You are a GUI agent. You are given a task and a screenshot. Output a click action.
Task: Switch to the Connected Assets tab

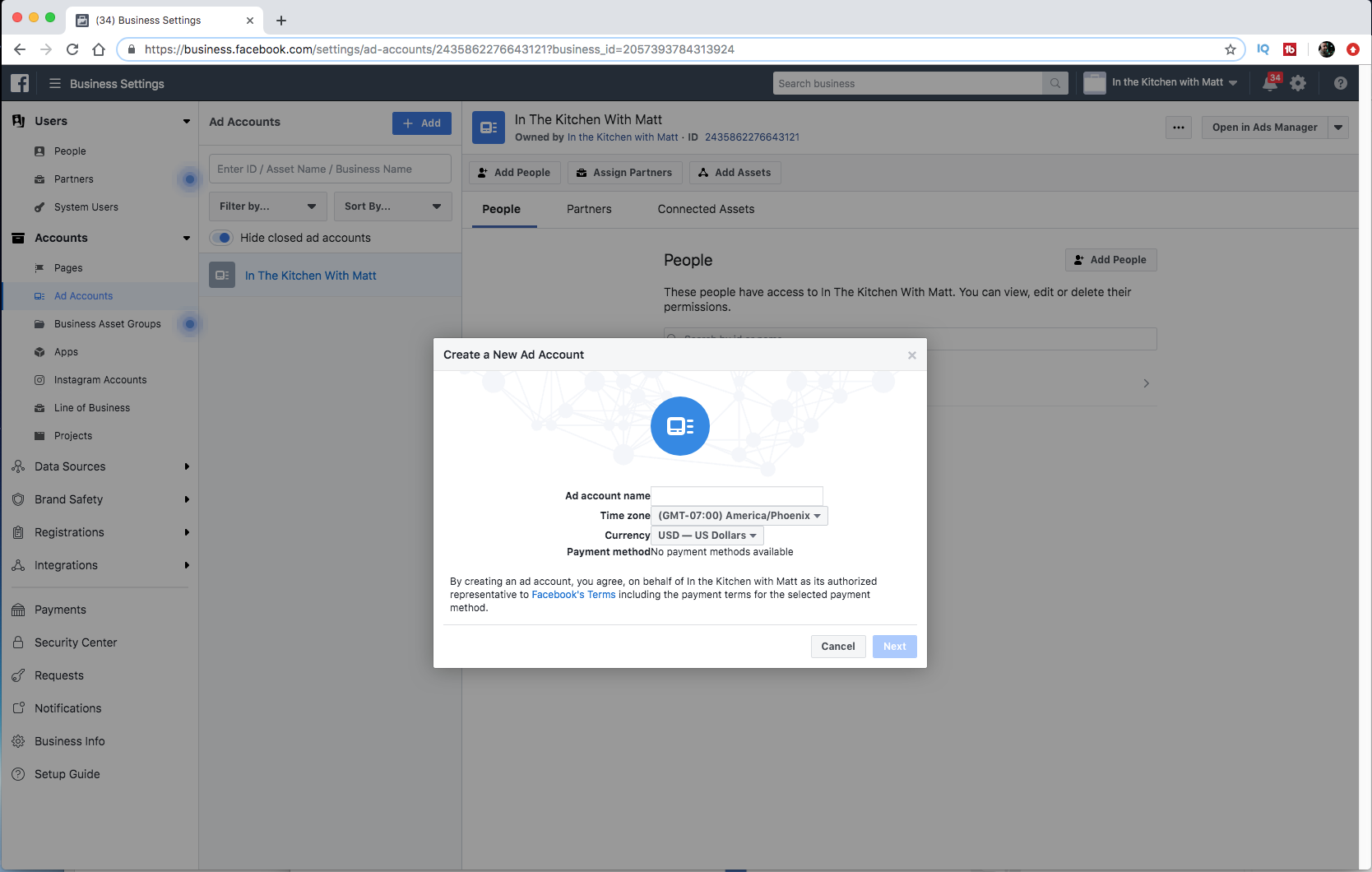pos(706,210)
